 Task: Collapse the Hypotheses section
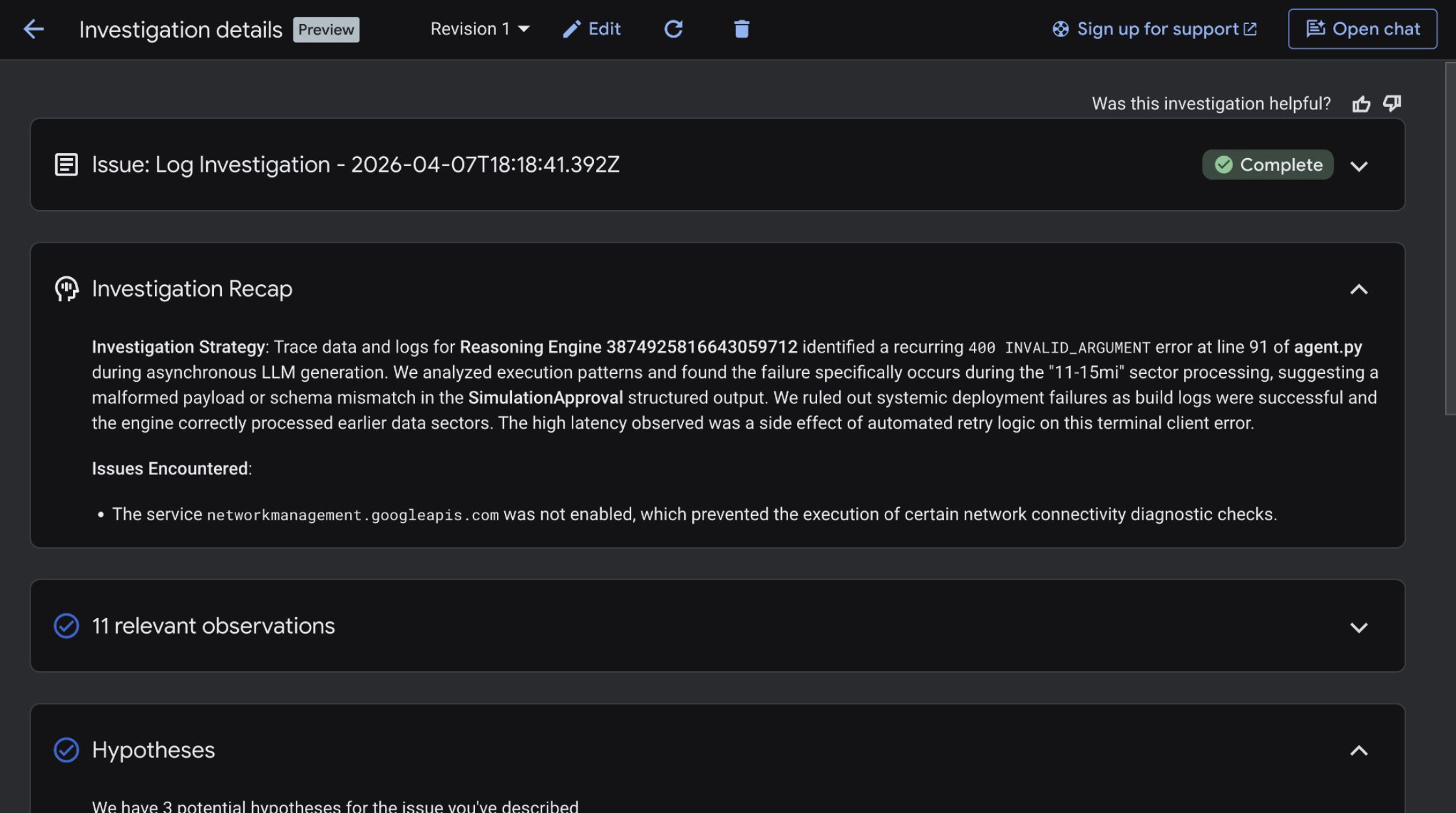(x=1358, y=751)
